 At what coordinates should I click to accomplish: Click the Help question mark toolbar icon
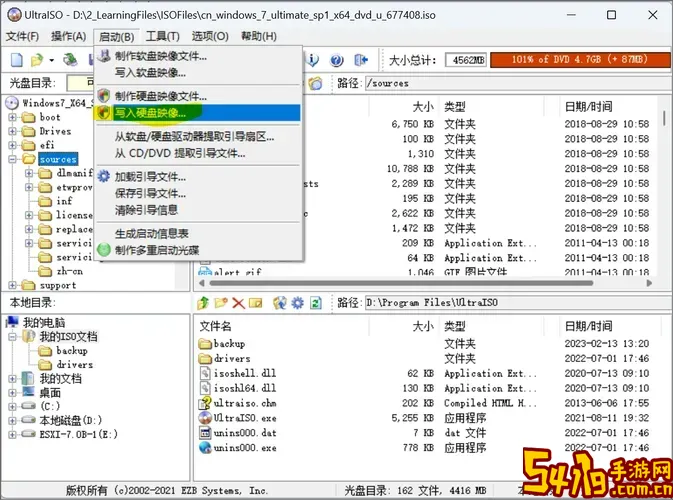click(x=336, y=60)
